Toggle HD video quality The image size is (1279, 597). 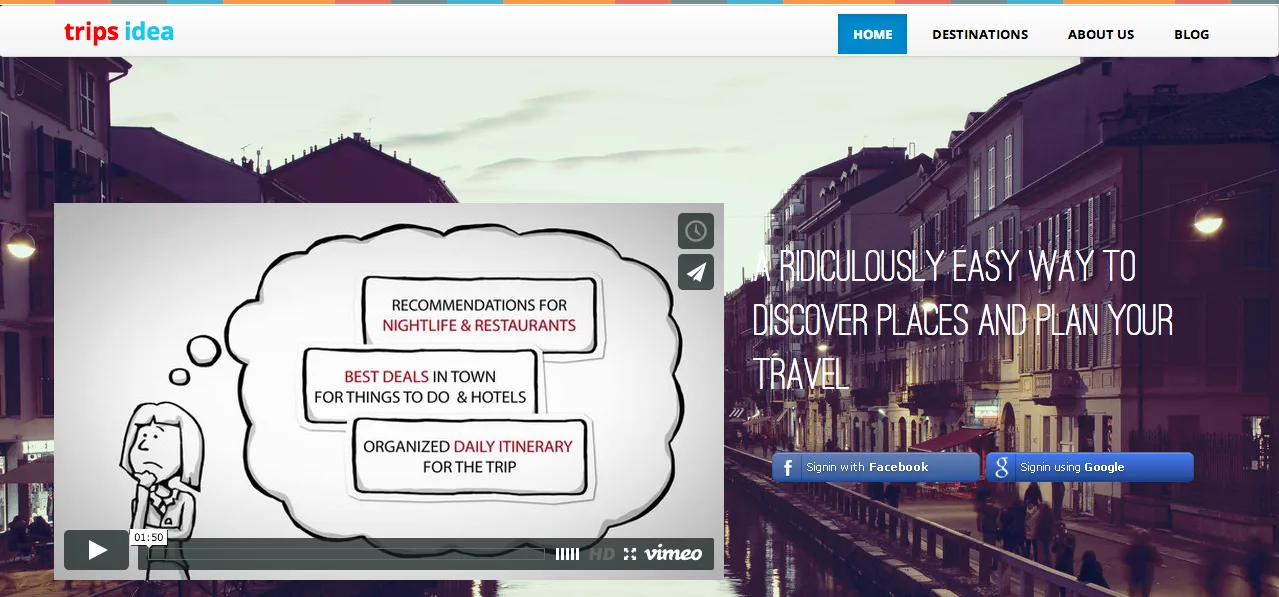[x=602, y=553]
